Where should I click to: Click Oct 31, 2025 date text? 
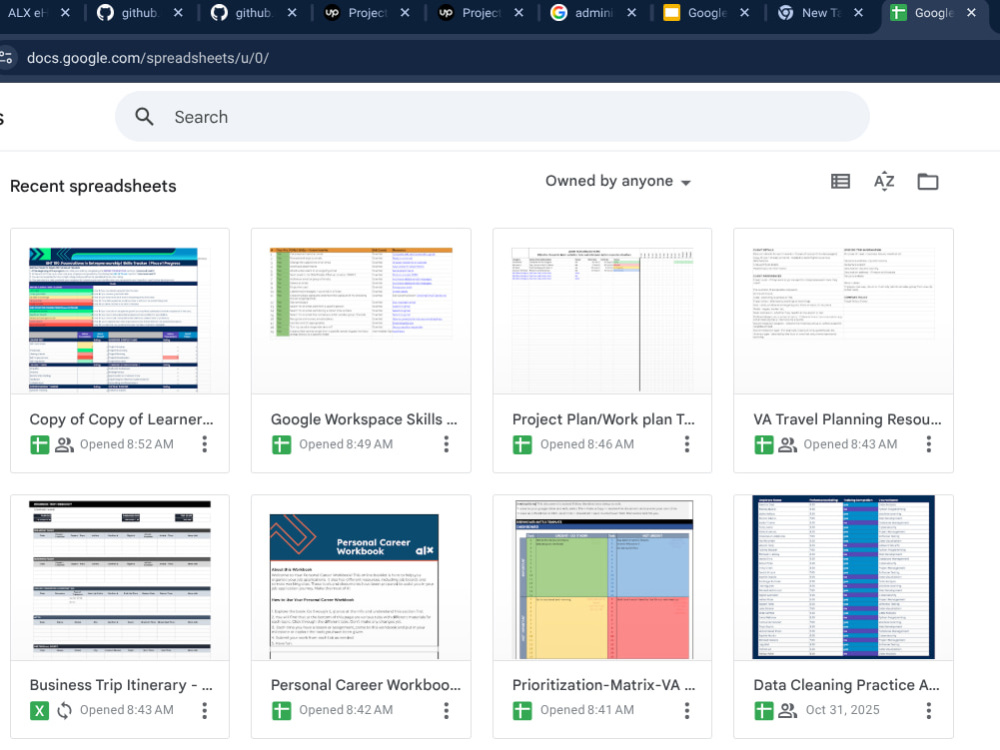842,710
